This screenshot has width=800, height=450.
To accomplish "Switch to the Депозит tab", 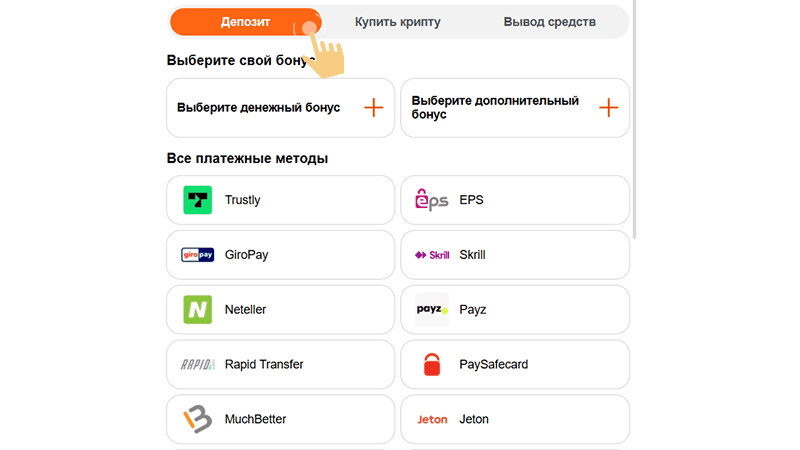I will coord(245,22).
